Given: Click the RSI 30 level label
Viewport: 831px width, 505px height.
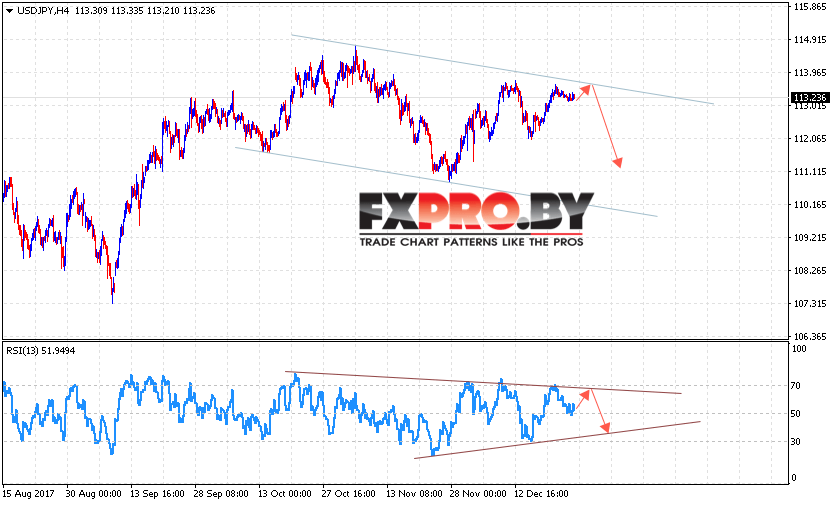Looking at the screenshot, I should (795, 441).
